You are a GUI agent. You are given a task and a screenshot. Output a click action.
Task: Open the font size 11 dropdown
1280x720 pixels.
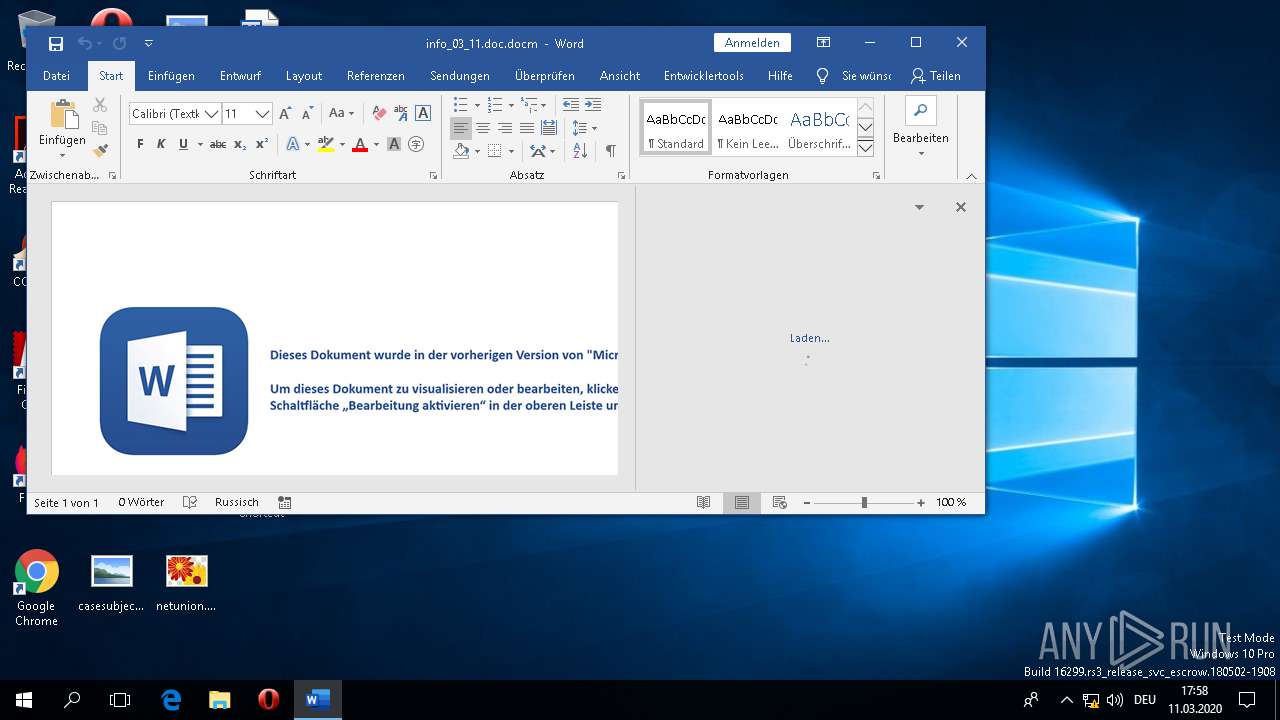(x=263, y=114)
